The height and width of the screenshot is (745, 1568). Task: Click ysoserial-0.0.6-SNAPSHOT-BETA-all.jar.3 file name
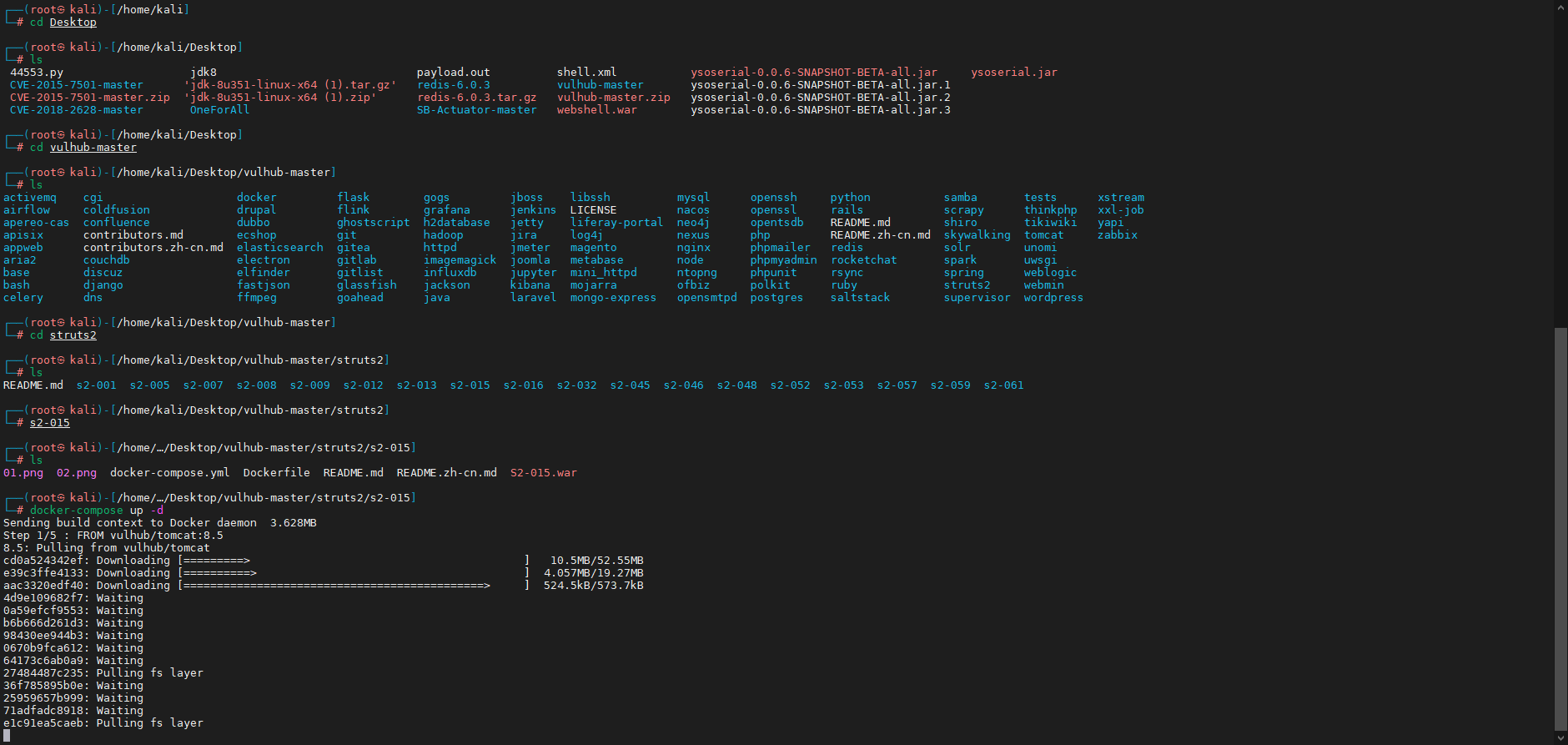point(821,110)
